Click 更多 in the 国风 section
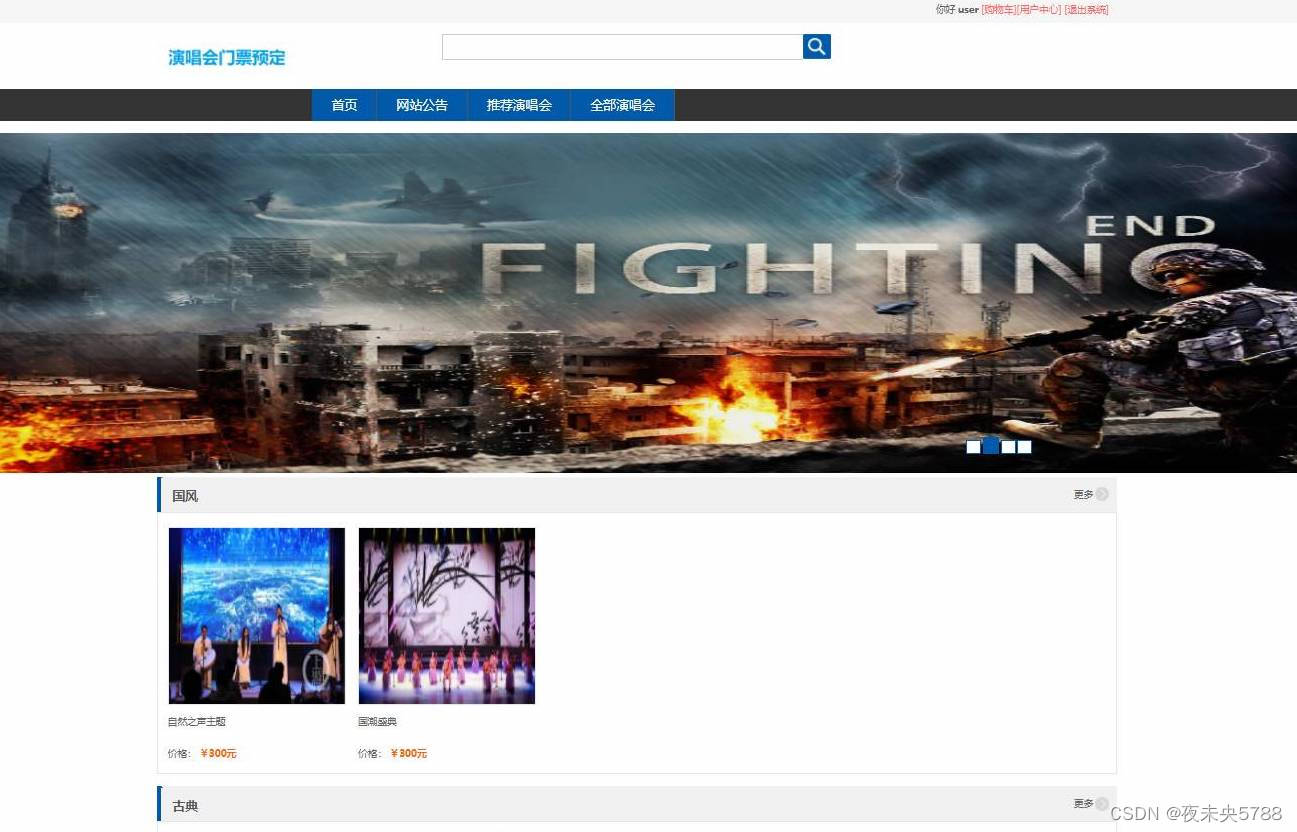Screen dimensions: 1297x832 pos(1083,494)
